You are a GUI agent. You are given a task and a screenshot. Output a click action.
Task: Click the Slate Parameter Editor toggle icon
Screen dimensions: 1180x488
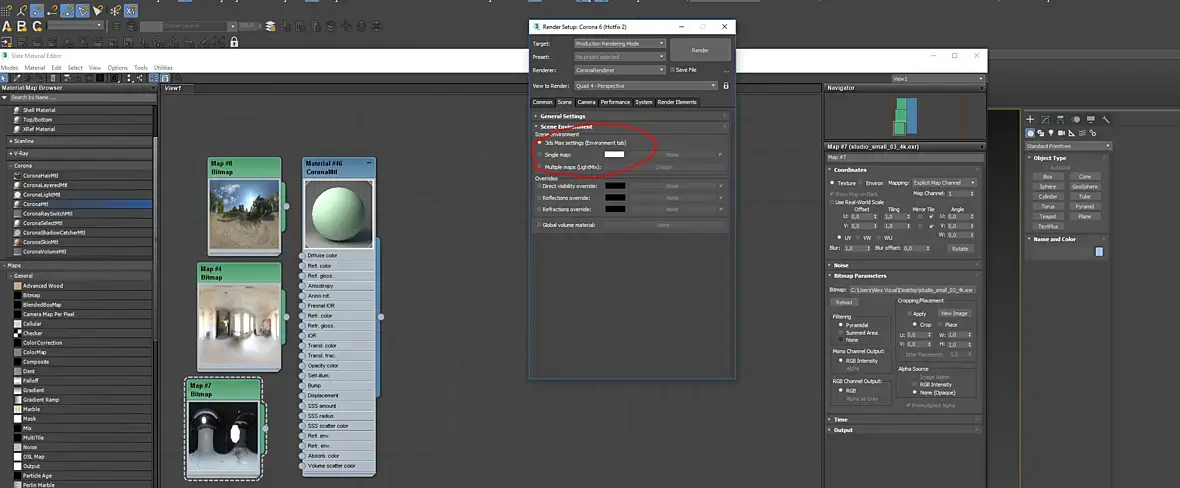click(165, 78)
